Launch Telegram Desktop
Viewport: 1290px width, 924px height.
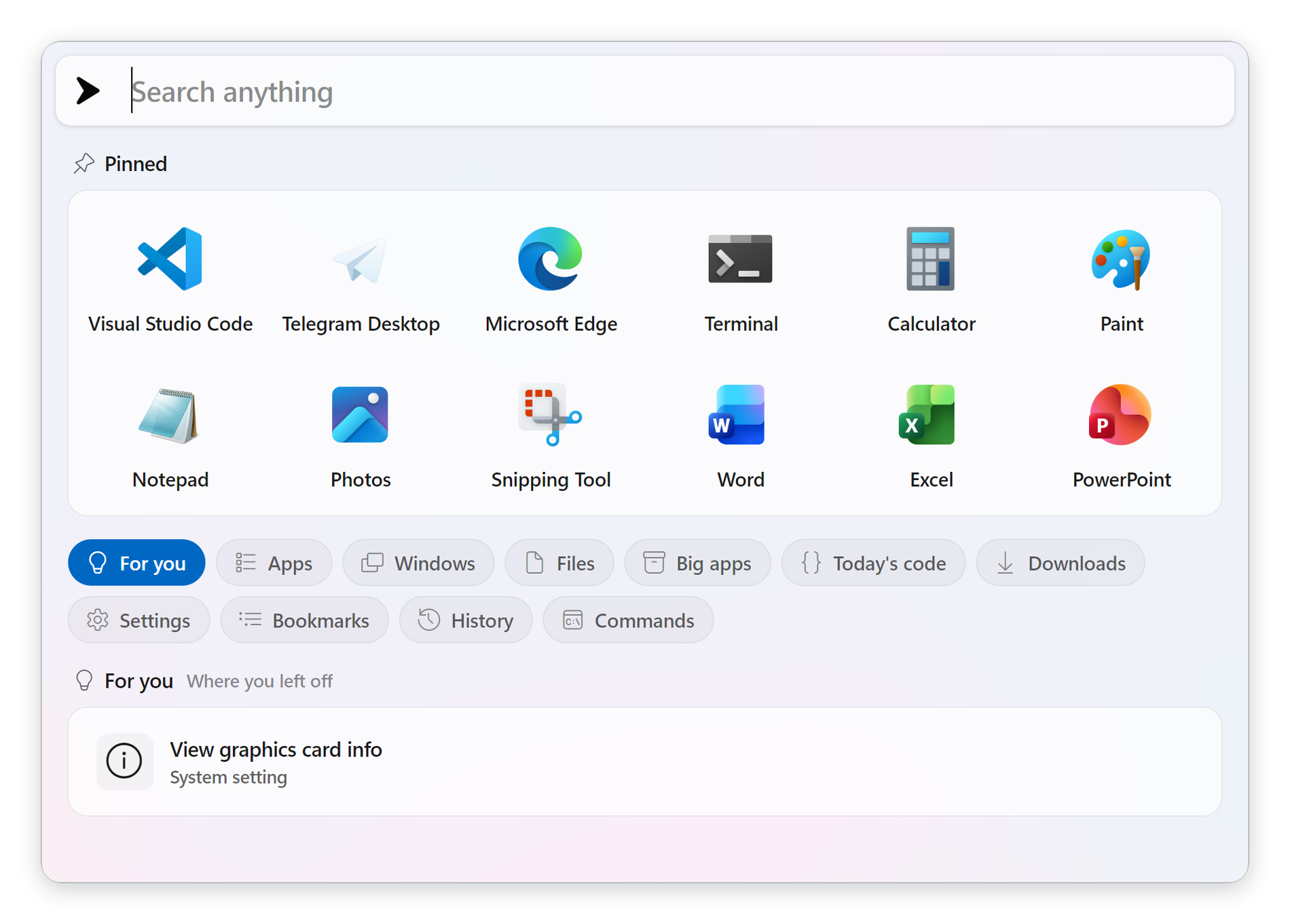(361, 279)
